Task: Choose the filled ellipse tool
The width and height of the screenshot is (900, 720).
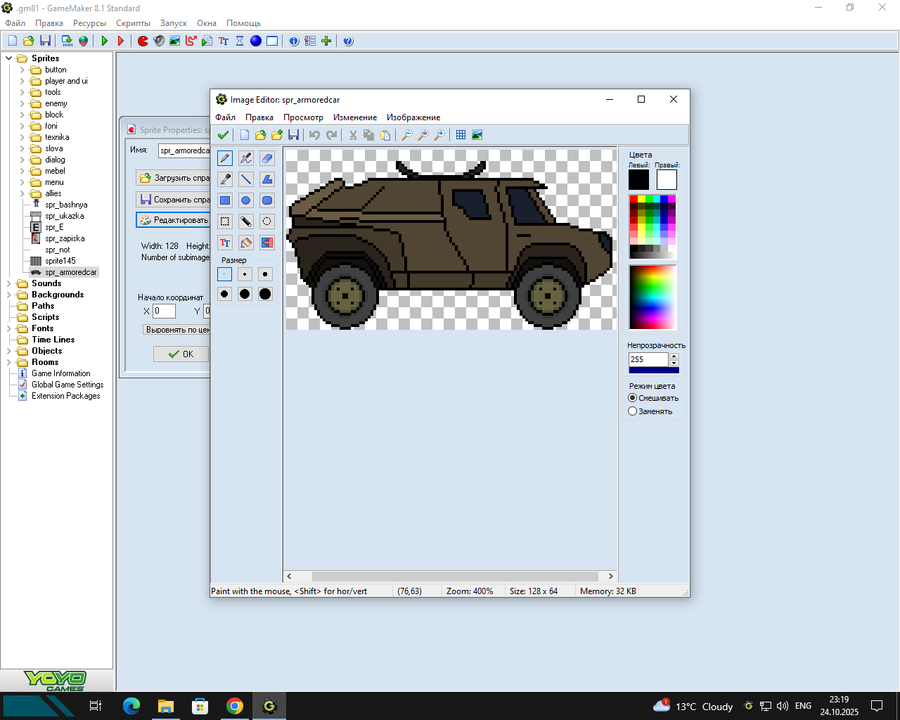Action: [x=246, y=200]
